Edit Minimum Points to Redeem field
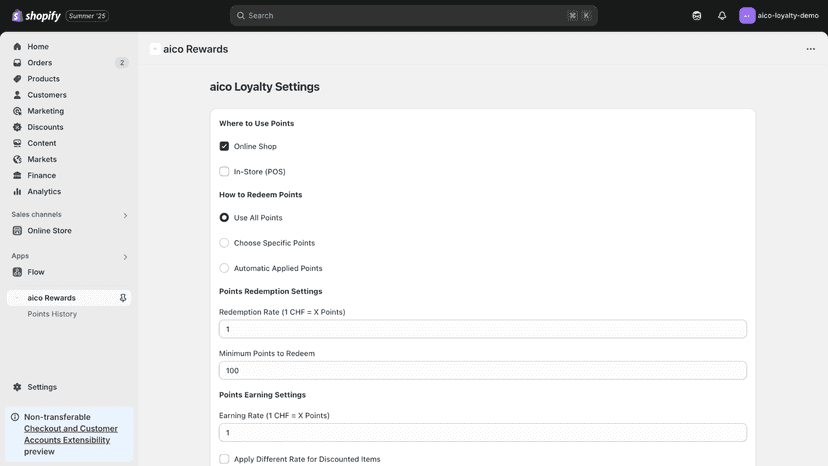 tap(483, 370)
